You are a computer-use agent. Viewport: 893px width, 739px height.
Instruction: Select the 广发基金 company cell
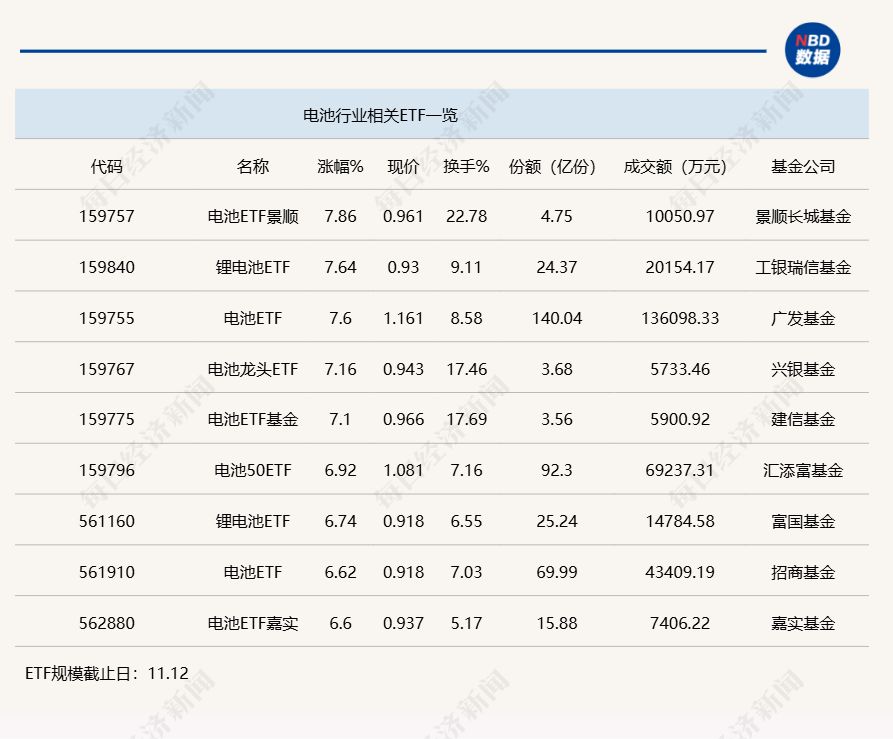804,317
